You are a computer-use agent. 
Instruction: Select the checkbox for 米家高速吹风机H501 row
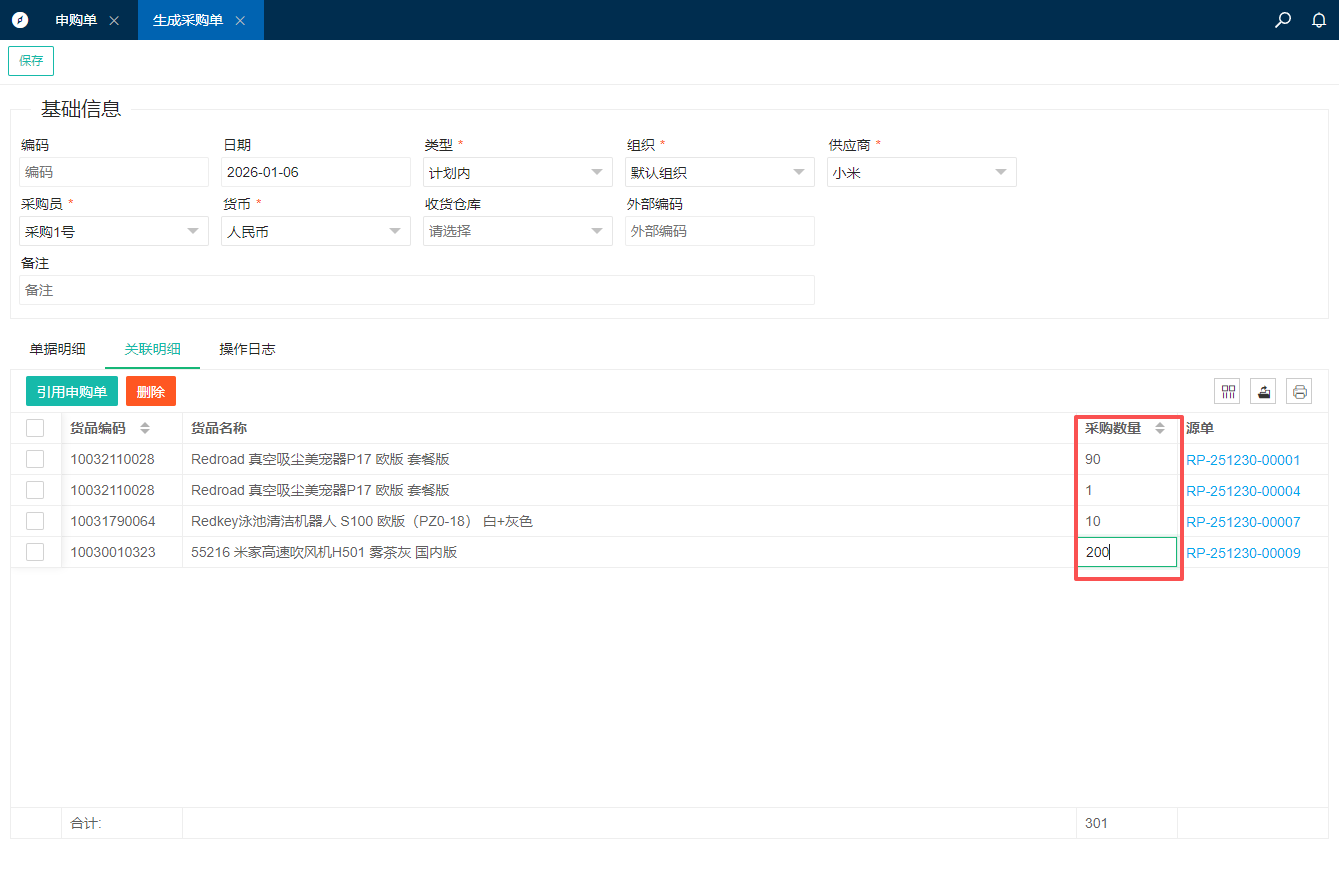pos(35,552)
